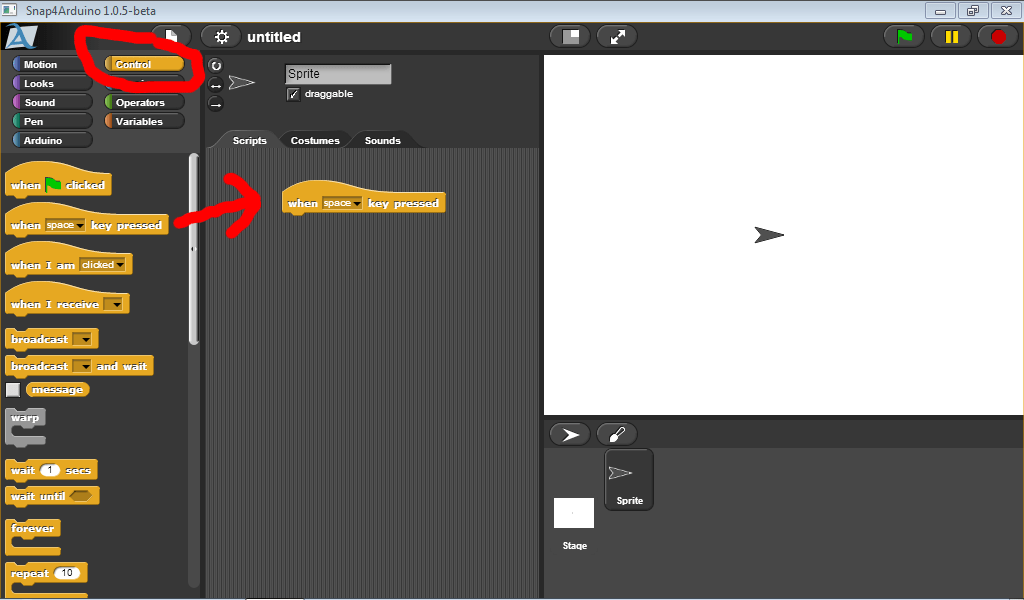The height and width of the screenshot is (600, 1024).
Task: Set rotation style to don't rotate
Action: (216, 104)
